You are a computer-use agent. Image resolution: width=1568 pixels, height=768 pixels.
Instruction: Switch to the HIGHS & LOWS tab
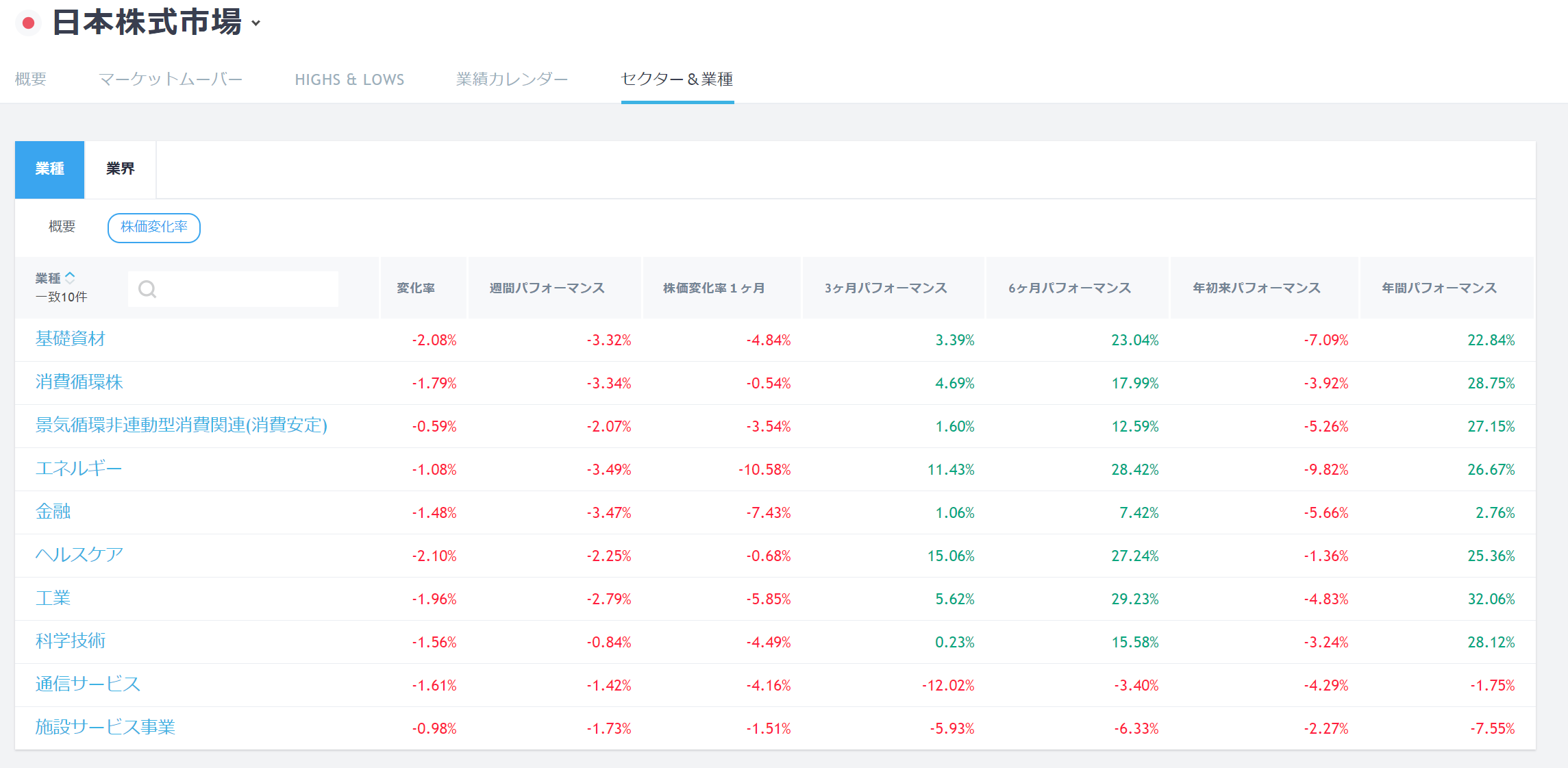tap(349, 79)
